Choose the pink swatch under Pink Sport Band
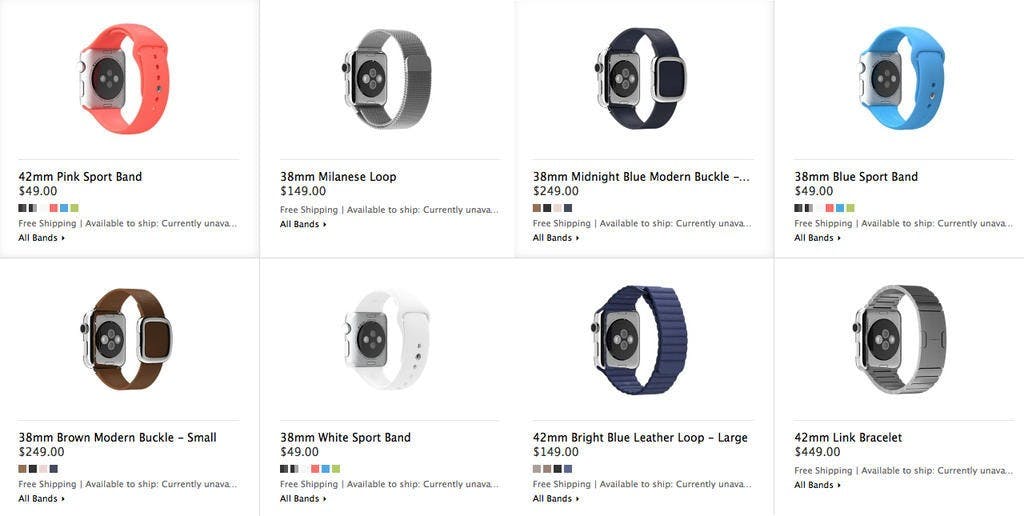 click(x=54, y=208)
